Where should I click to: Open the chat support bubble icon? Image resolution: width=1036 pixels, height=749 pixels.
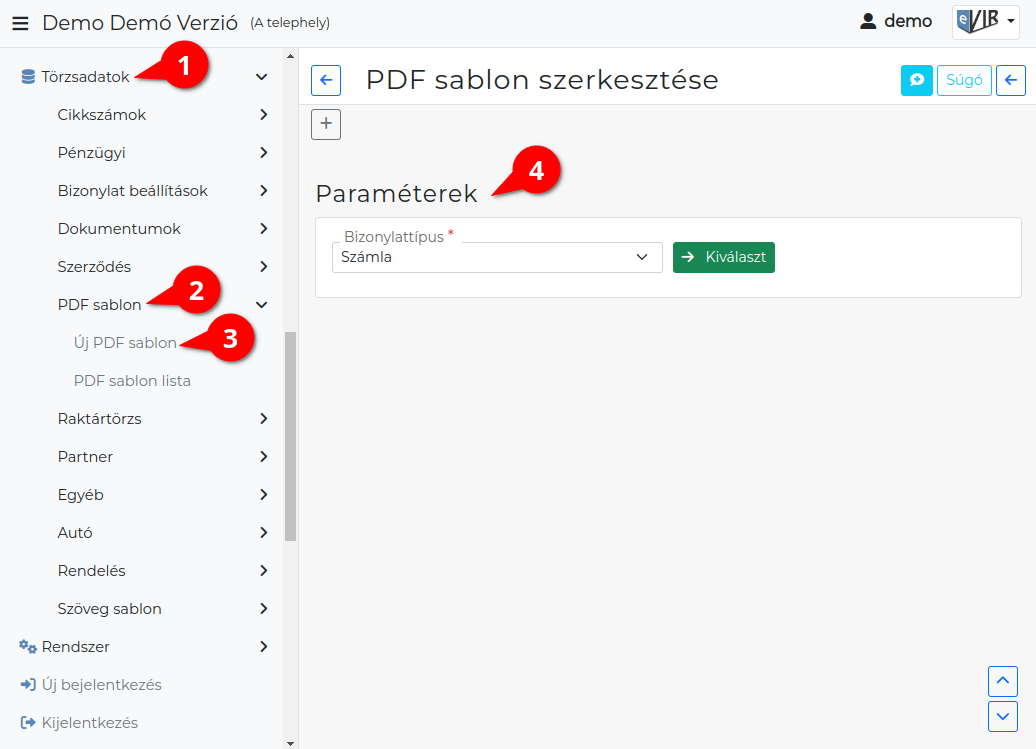916,81
